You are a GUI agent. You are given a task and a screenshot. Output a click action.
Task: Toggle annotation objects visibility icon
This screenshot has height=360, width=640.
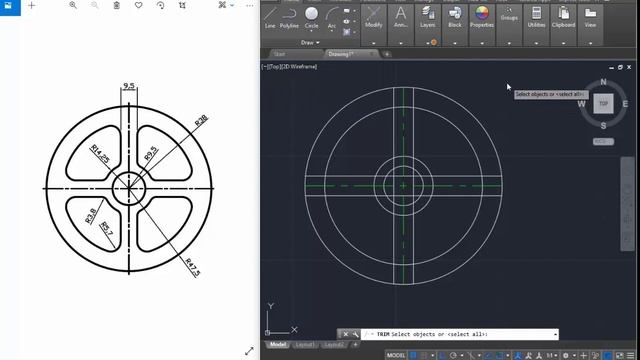(x=518, y=356)
